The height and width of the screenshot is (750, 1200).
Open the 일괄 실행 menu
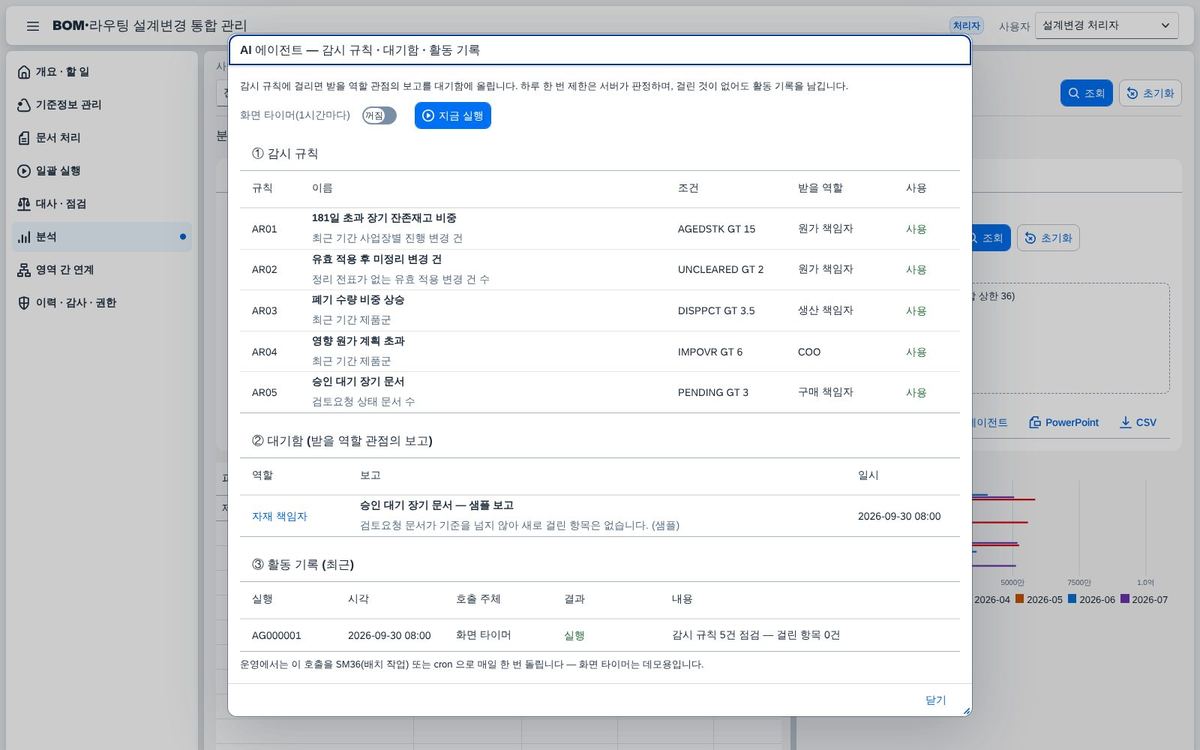[x=102, y=171]
